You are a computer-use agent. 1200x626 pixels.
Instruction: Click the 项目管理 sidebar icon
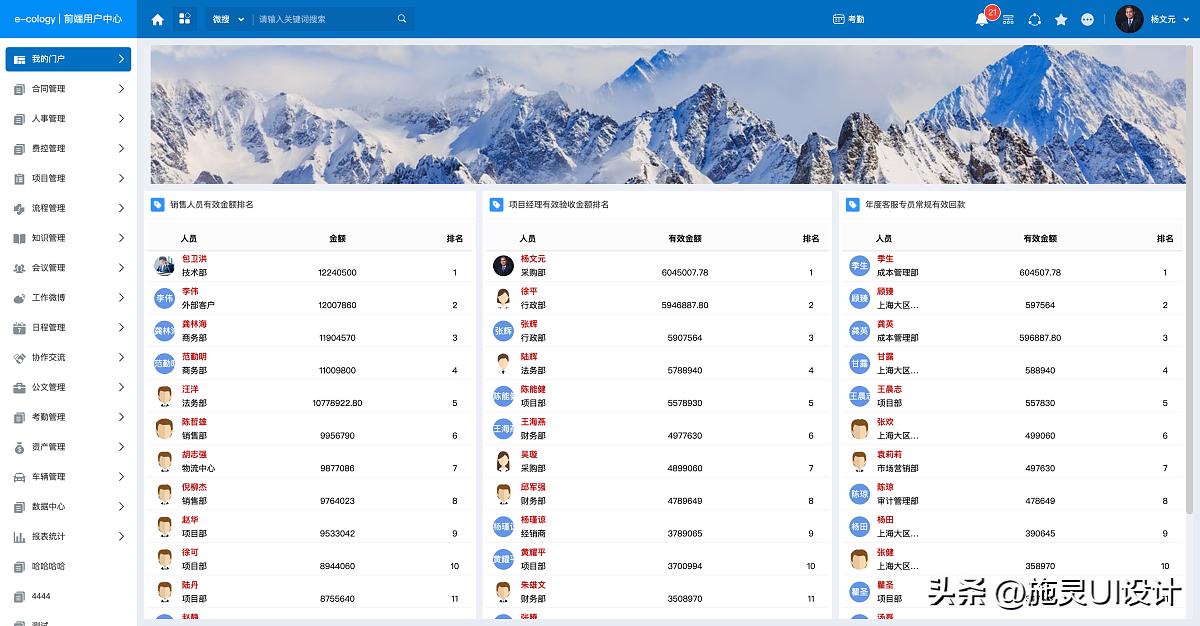tap(19, 179)
